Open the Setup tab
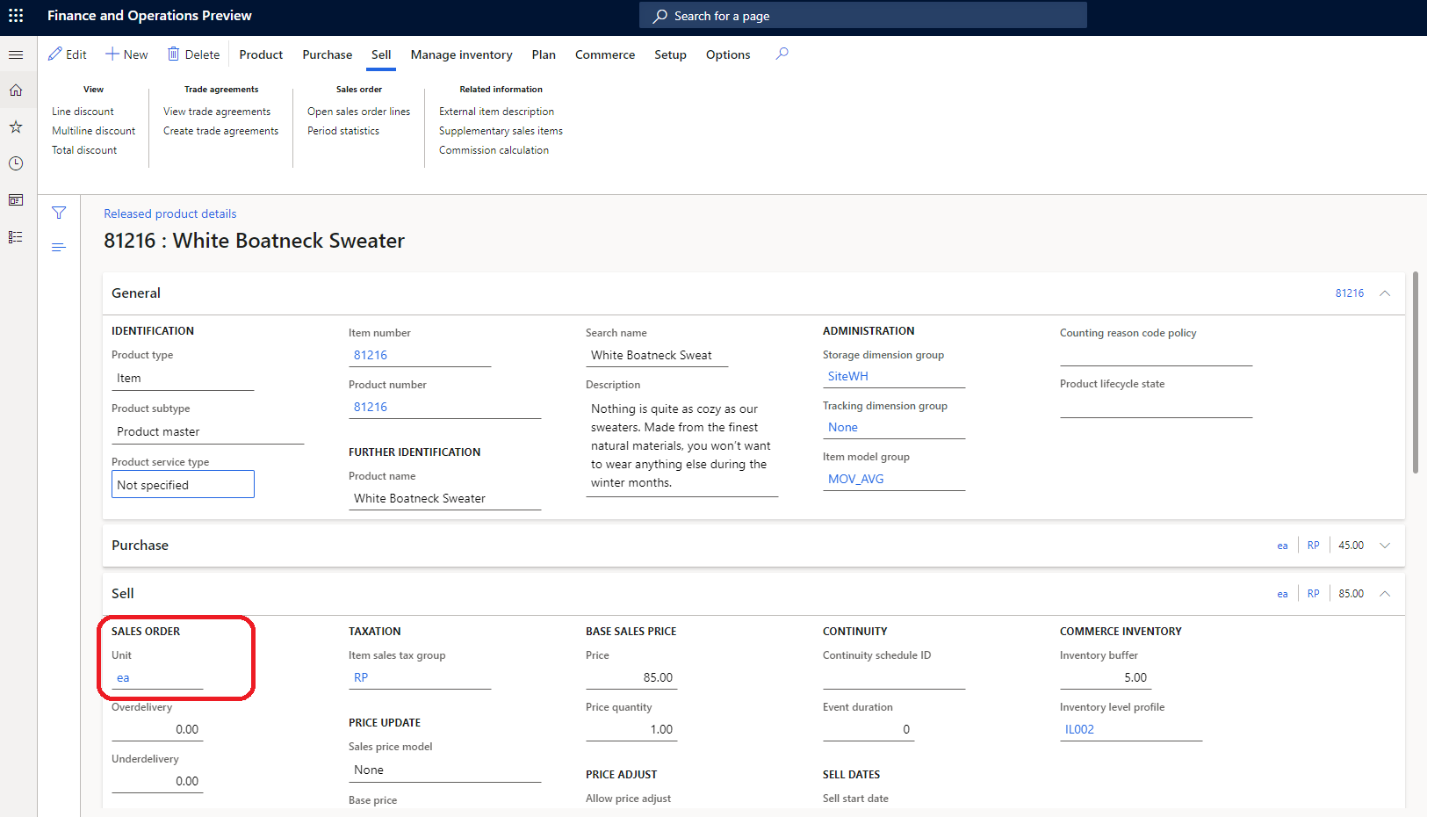 670,54
